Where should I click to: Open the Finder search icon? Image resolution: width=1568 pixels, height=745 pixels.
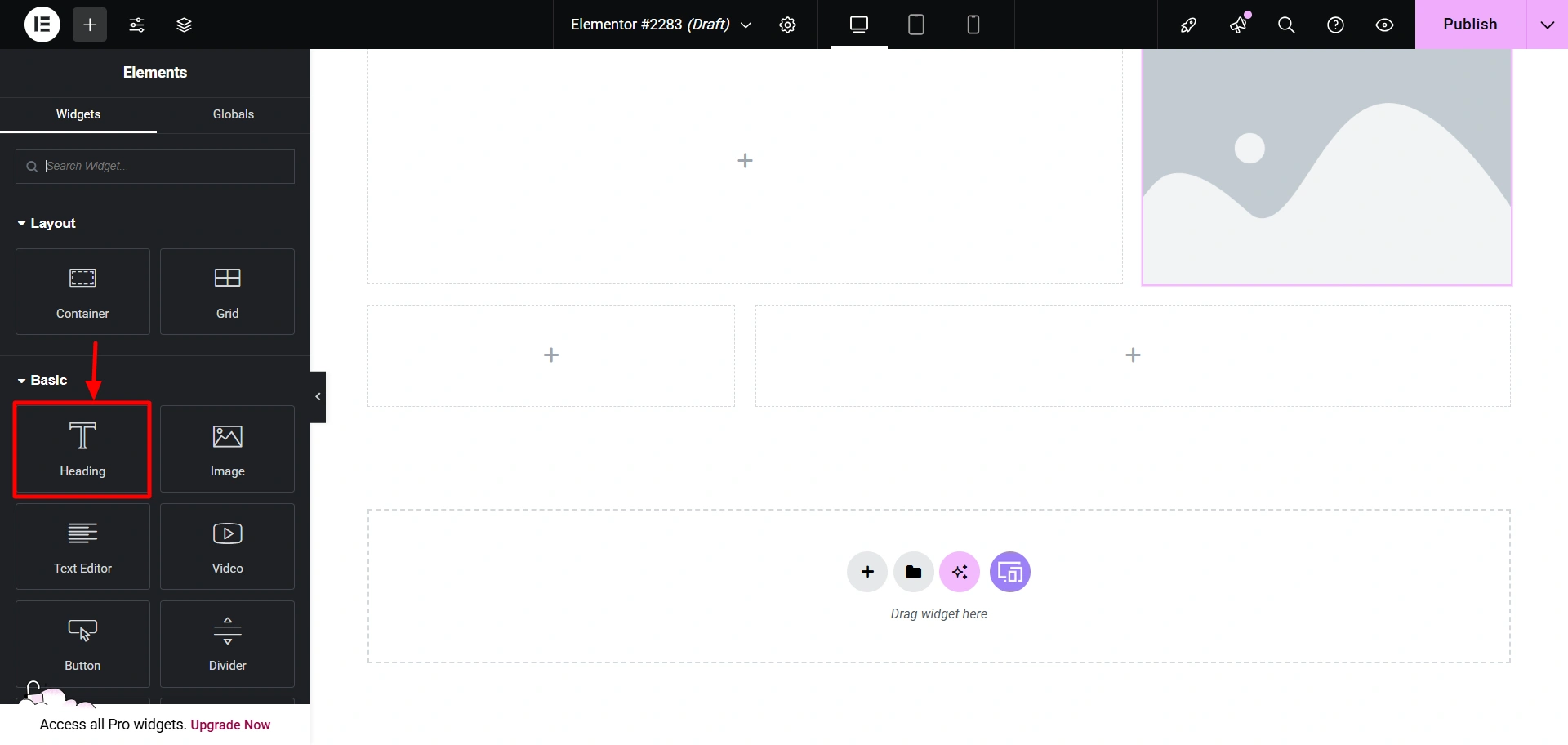pyautogui.click(x=1286, y=25)
